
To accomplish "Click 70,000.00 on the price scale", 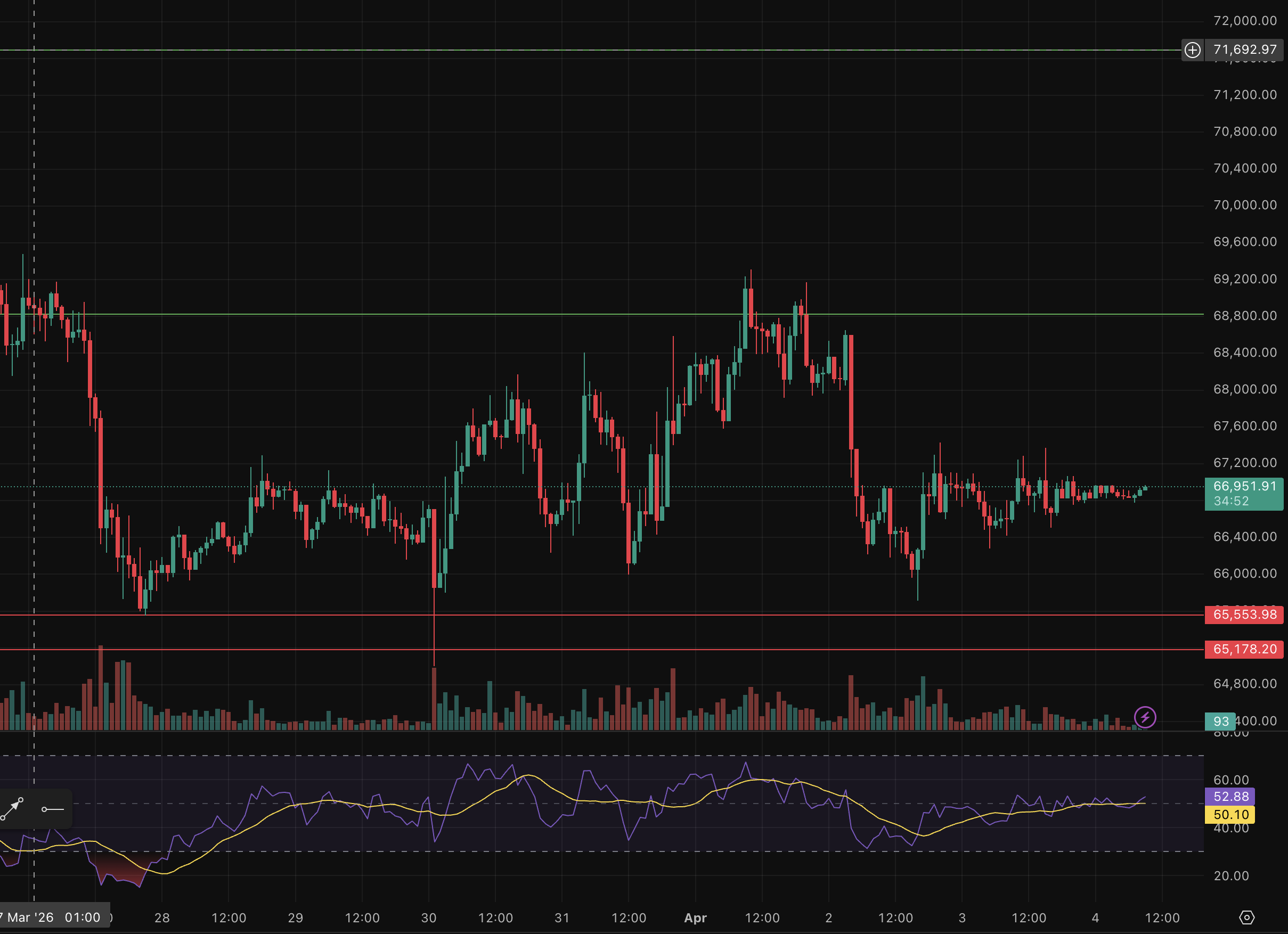I will click(x=1244, y=205).
